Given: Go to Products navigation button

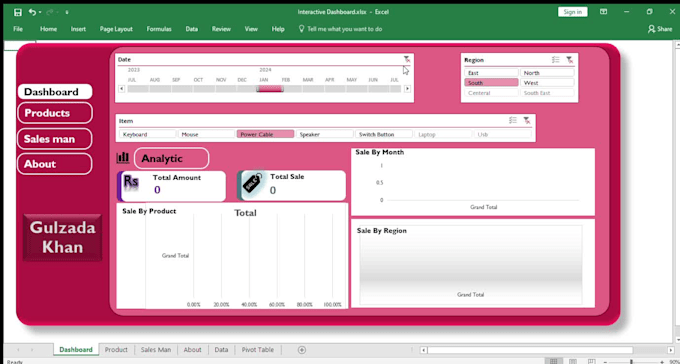Looking at the screenshot, I should coord(55,113).
